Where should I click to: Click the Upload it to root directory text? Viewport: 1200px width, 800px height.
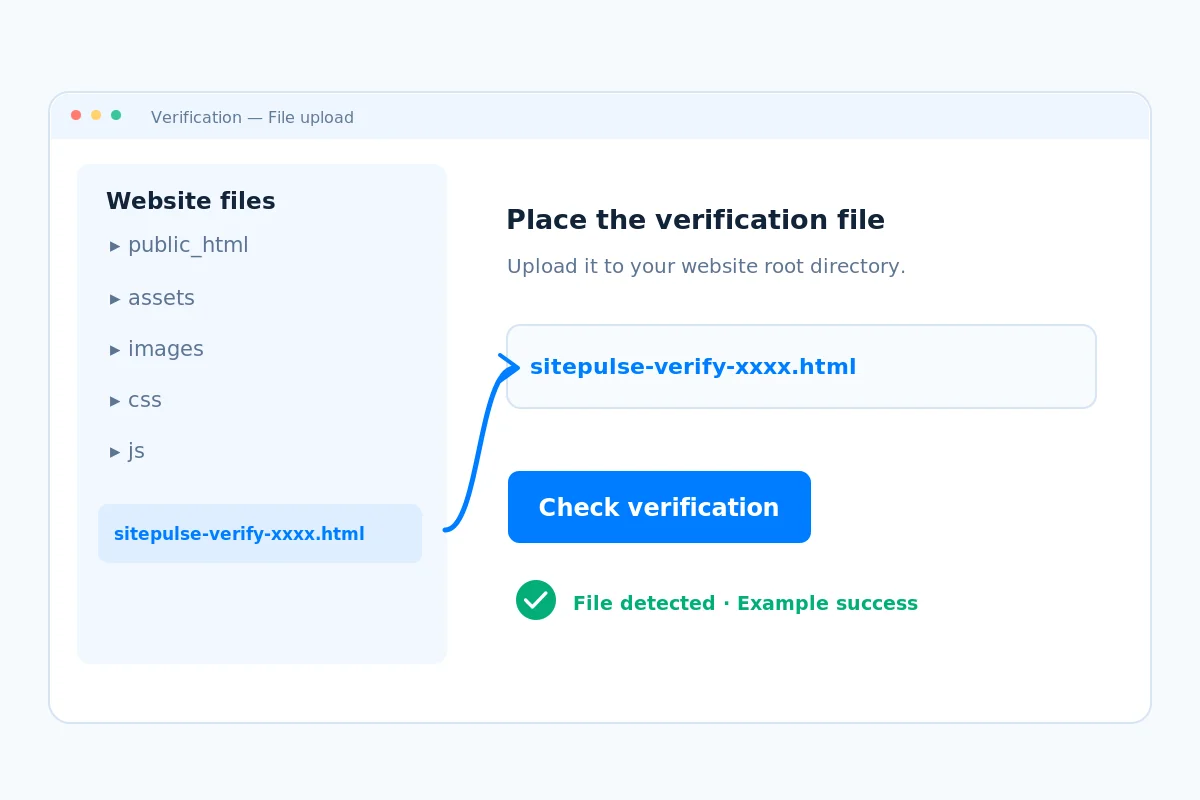point(706,266)
